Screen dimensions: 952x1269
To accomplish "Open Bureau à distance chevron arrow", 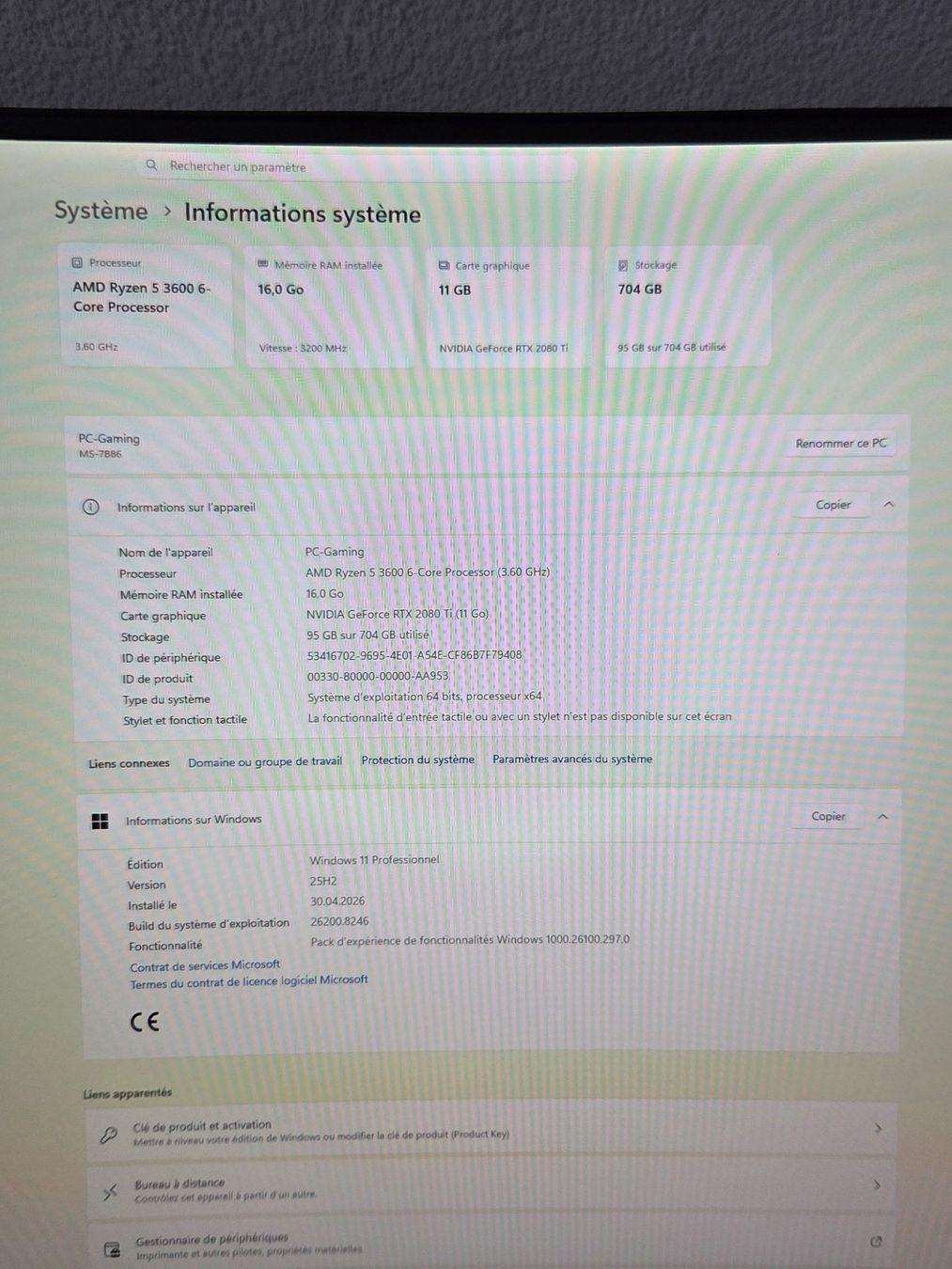I will 876,1184.
